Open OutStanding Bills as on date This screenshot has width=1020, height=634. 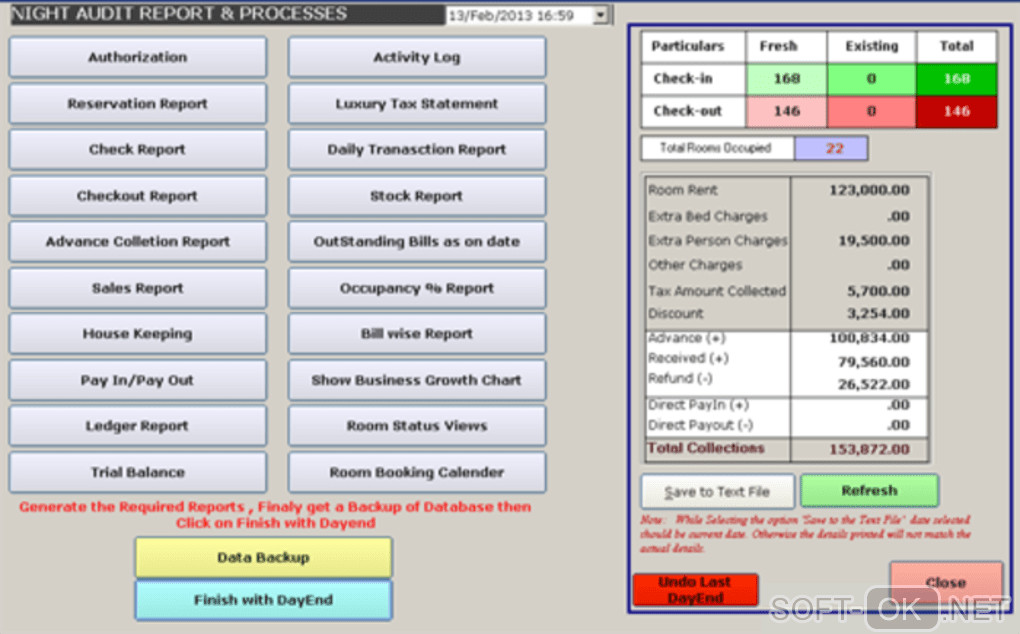[x=417, y=242]
